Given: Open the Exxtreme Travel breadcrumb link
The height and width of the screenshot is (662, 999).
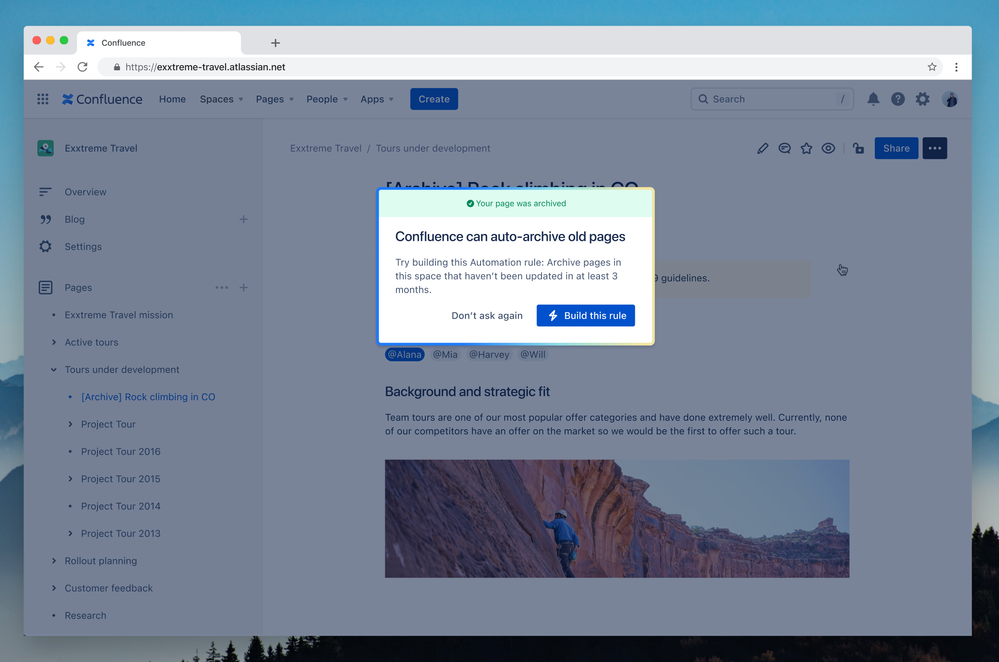Looking at the screenshot, I should [x=326, y=148].
